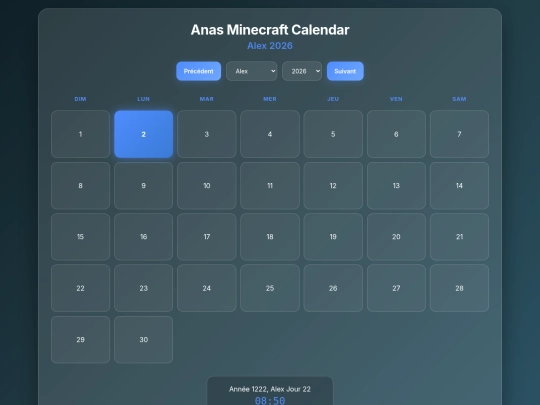
Task: Click the Alex 2026 subtitle
Action: point(270,45)
